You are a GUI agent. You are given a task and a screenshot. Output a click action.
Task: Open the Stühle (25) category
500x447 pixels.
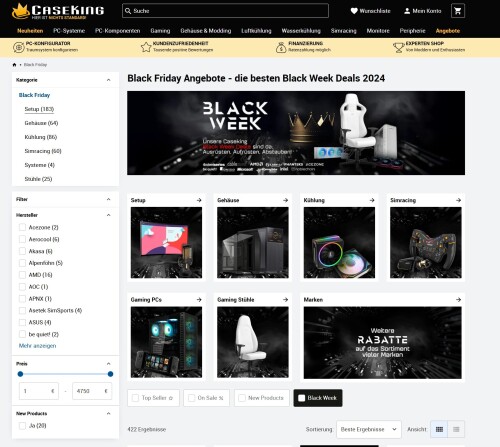pyautogui.click(x=38, y=179)
